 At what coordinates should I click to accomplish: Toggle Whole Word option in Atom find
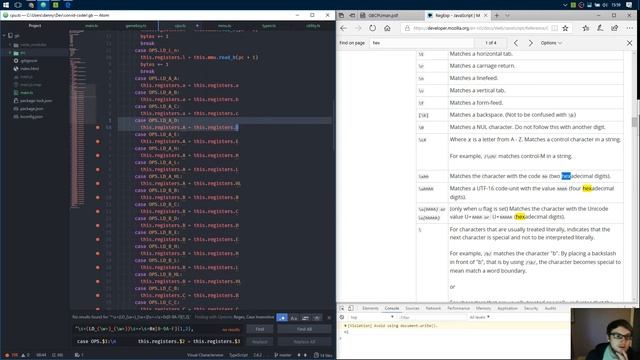point(316,318)
